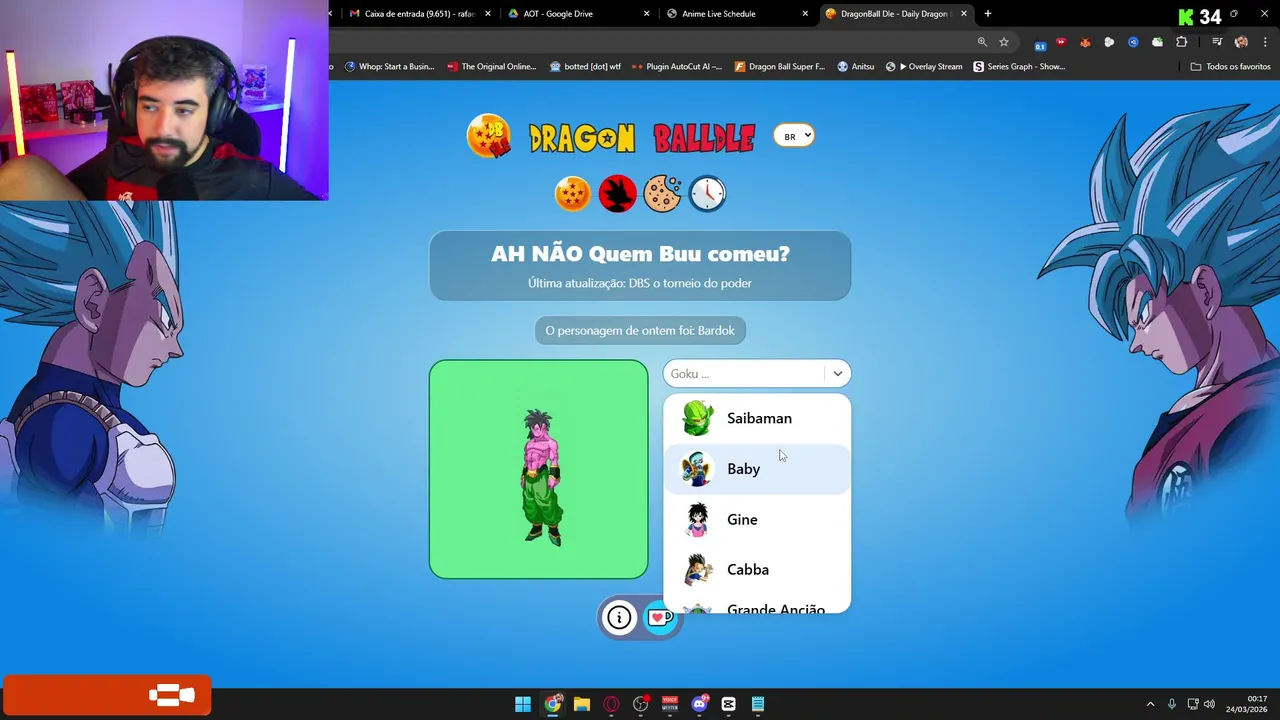Select Gine from the list
1280x720 pixels.
coord(757,519)
